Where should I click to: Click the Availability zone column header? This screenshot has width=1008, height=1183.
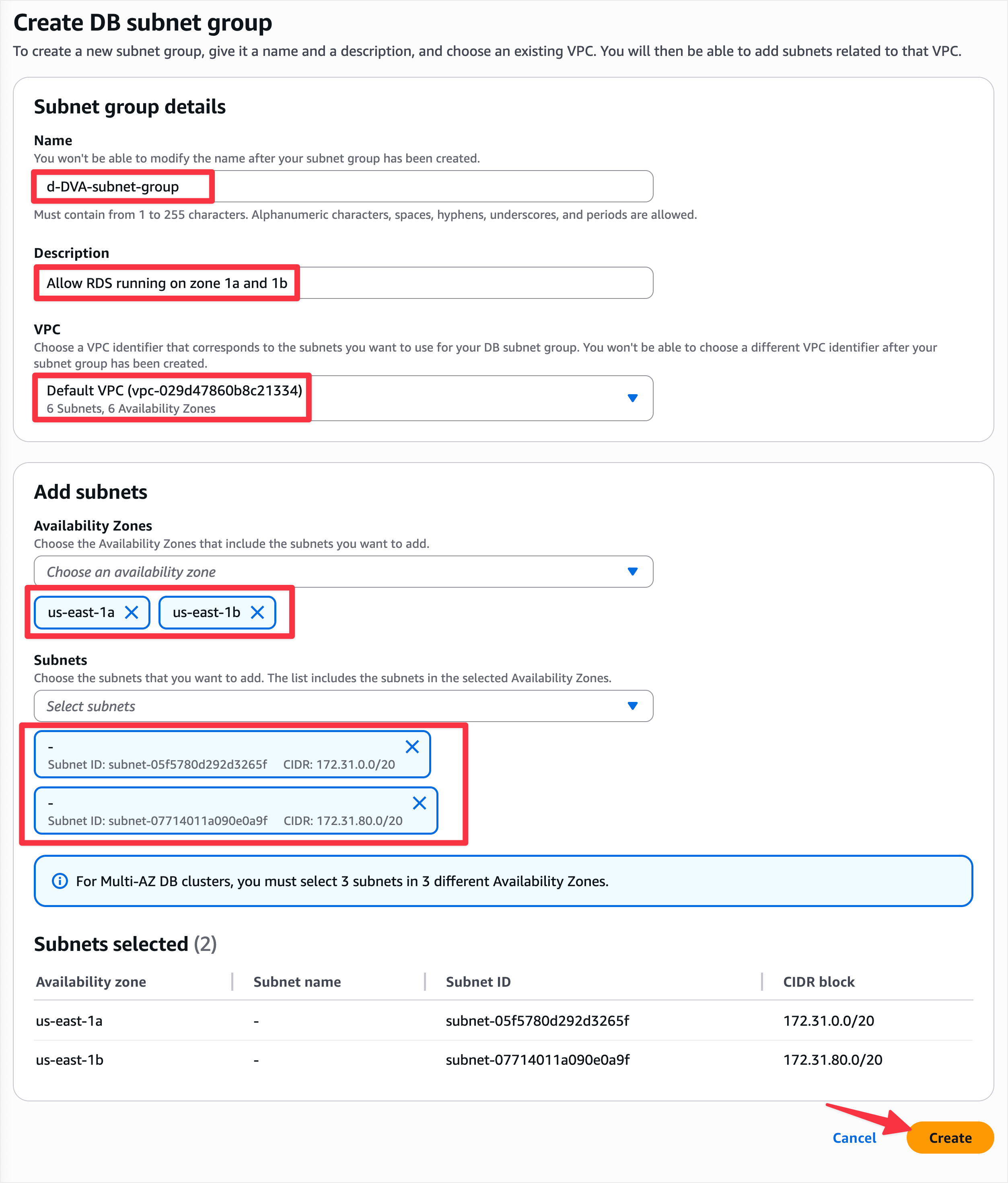point(91,981)
